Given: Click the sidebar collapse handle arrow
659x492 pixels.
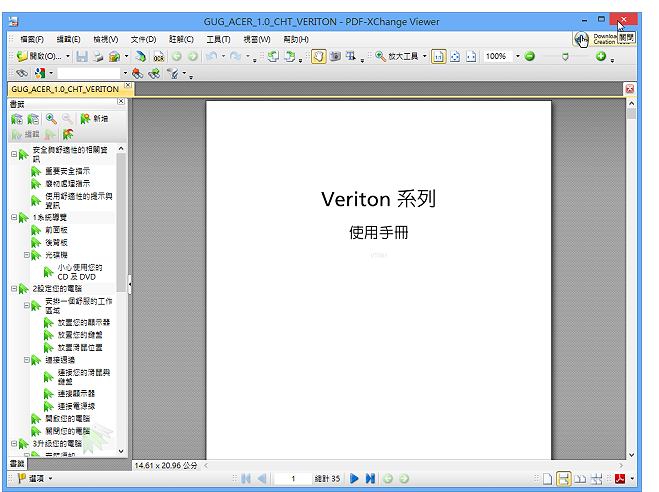Looking at the screenshot, I should coord(130,284).
